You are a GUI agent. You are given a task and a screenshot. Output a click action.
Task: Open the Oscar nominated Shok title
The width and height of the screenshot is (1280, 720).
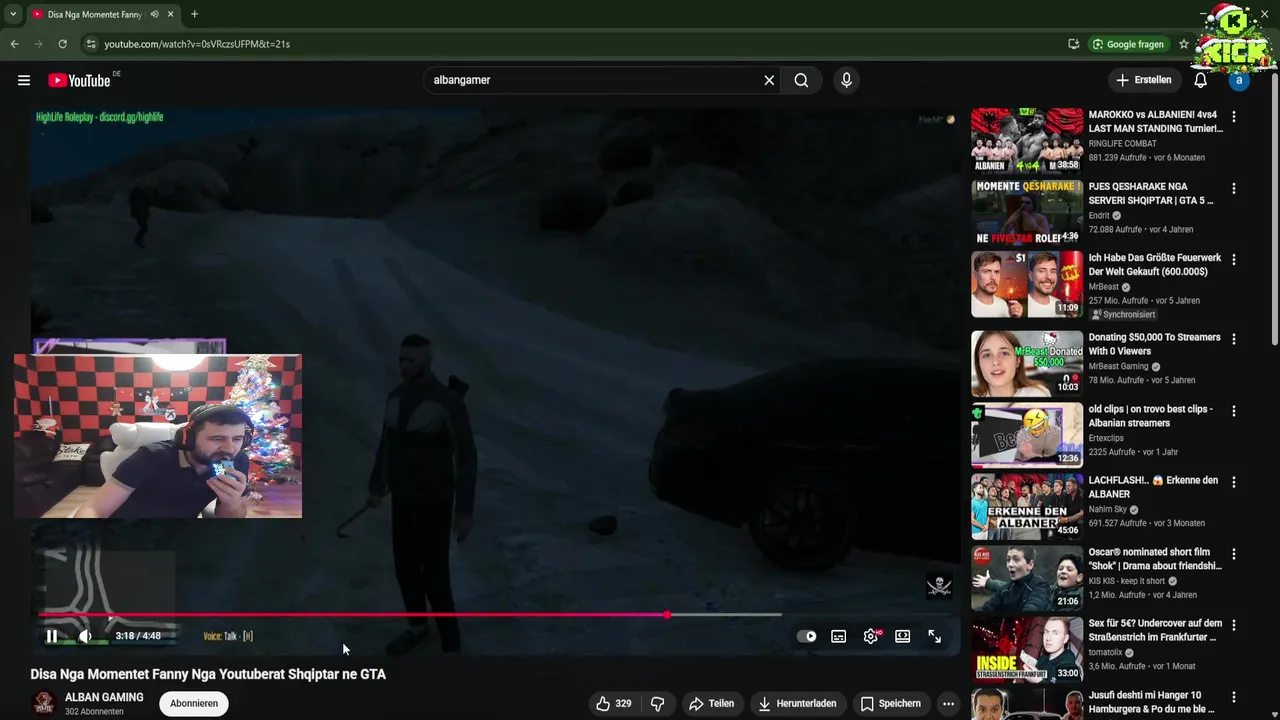pos(1155,559)
